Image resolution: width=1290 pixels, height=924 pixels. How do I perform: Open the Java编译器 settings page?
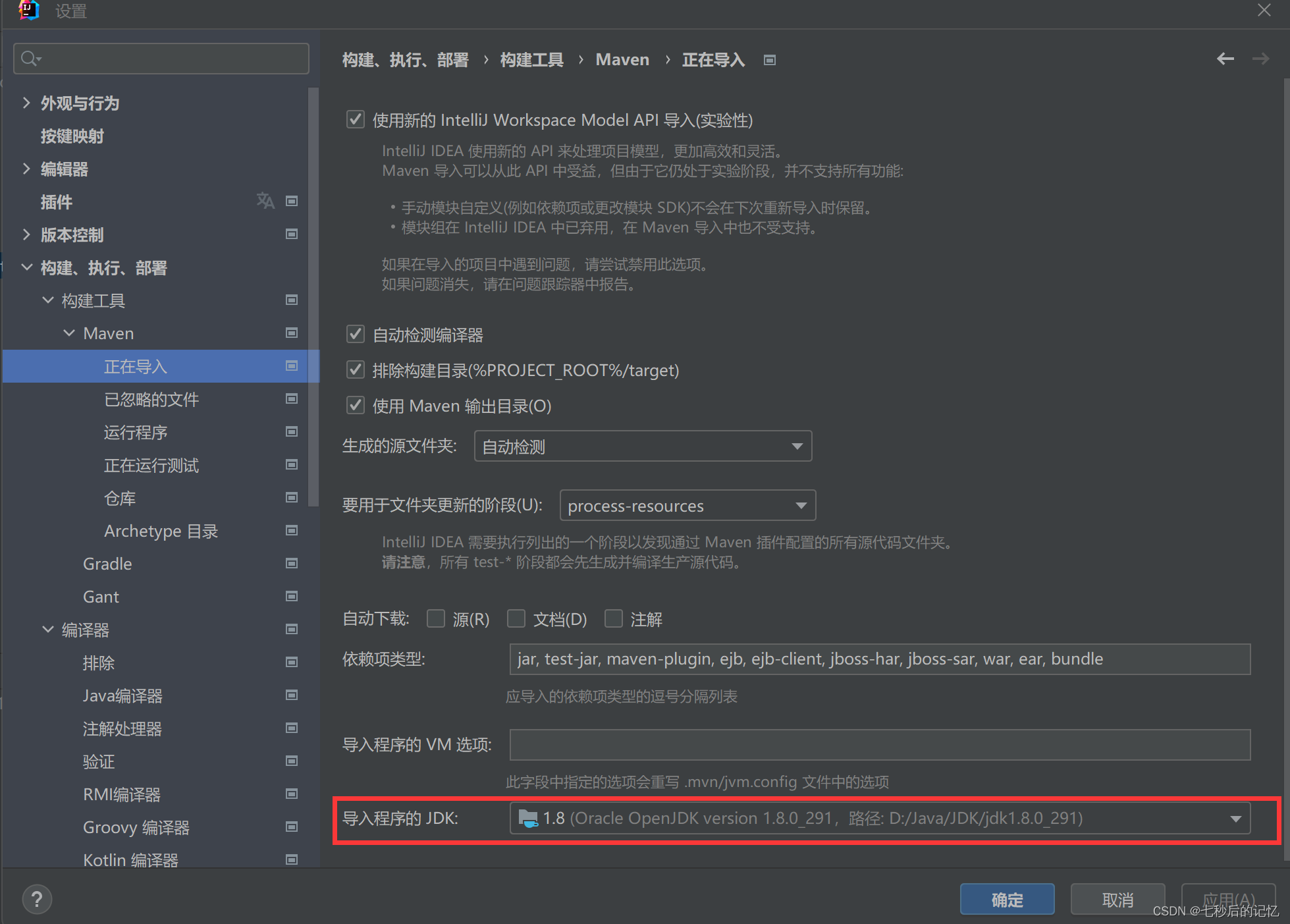[122, 696]
